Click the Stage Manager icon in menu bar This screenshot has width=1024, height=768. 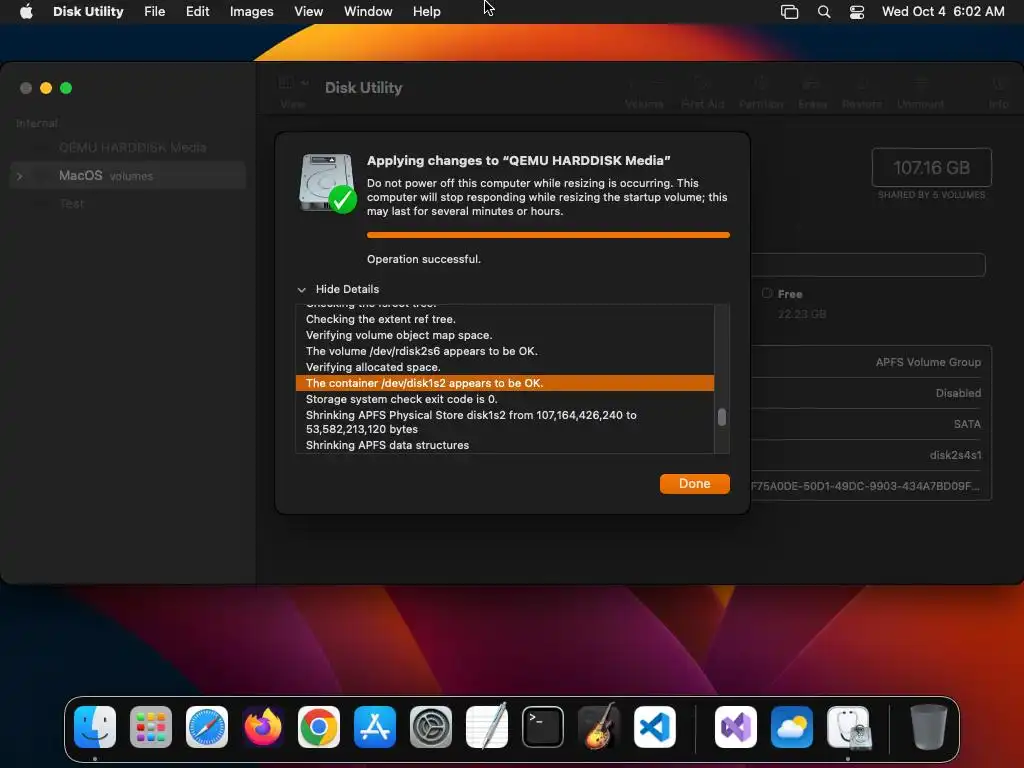(789, 12)
